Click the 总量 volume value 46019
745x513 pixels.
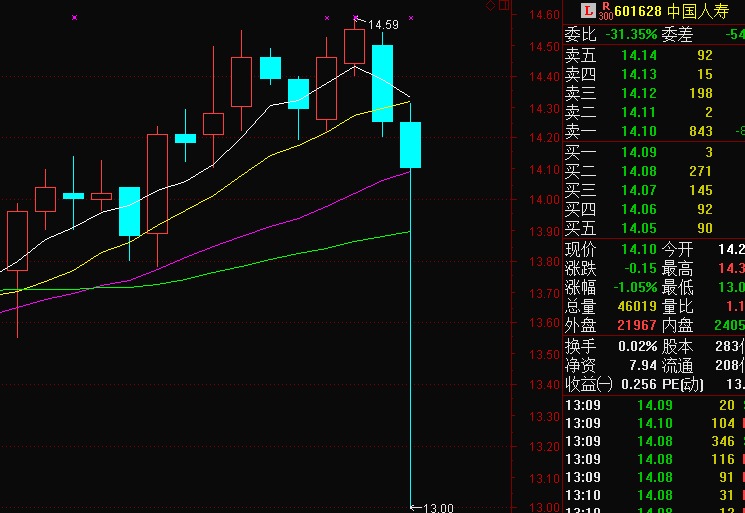[x=638, y=306]
